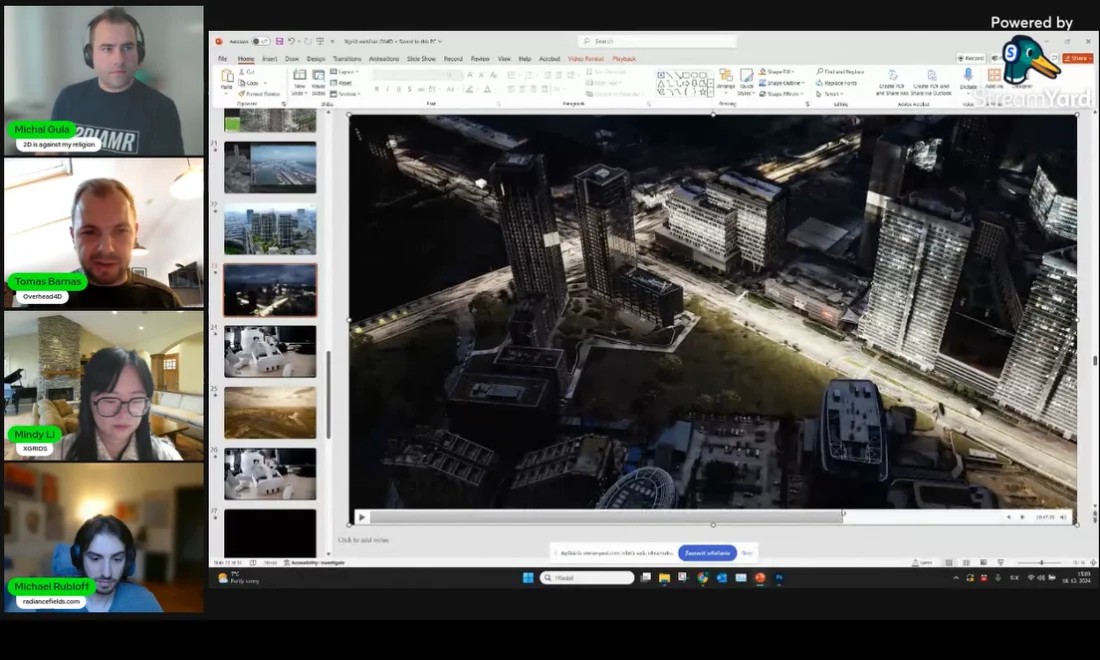Image resolution: width=1100 pixels, height=660 pixels.
Task: Click the Increase Font Size icon
Action: pos(471,75)
